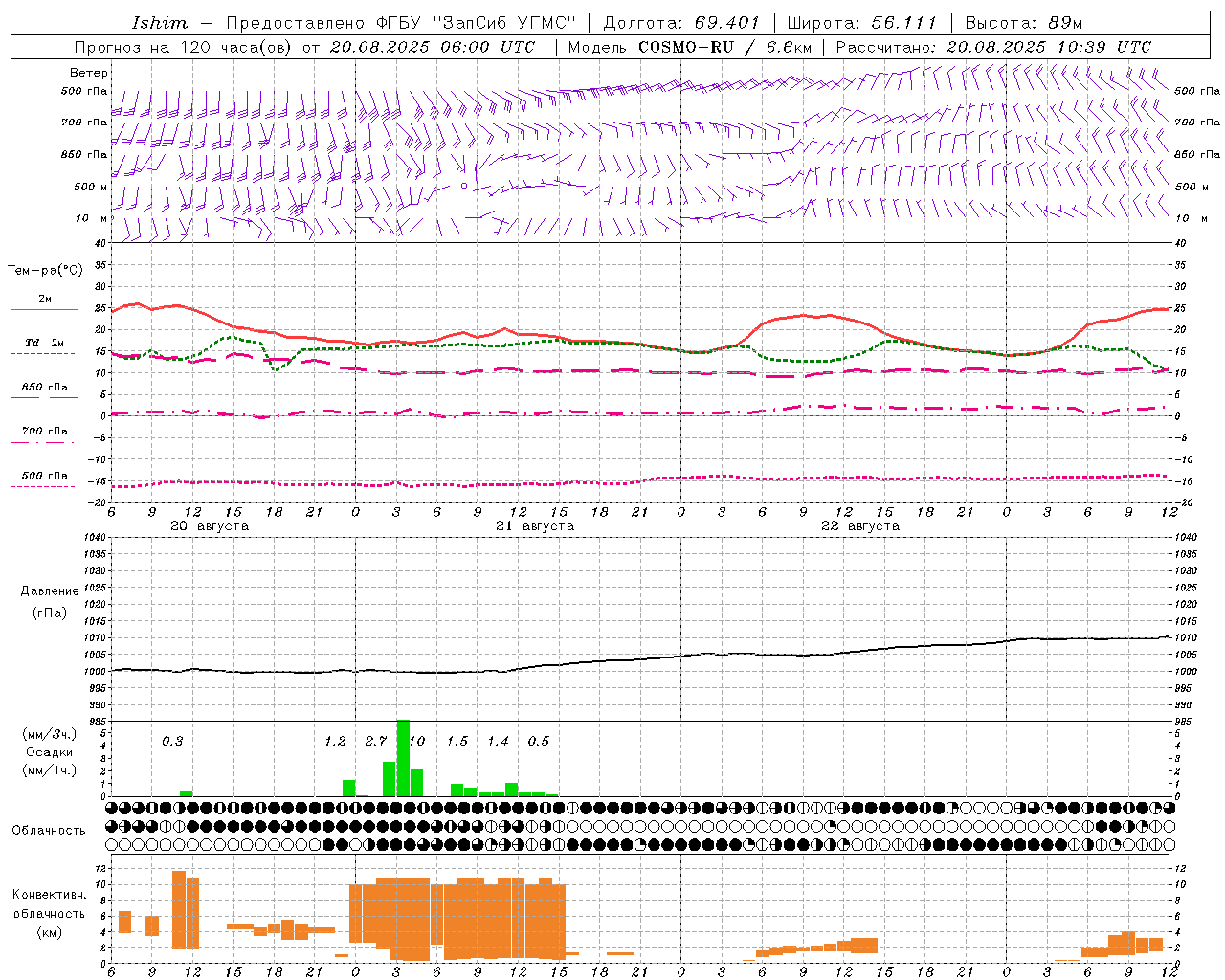This screenshot has height=980, width=1225.
Task: Click the "Давление" pressure panel label
Action: coord(50,591)
